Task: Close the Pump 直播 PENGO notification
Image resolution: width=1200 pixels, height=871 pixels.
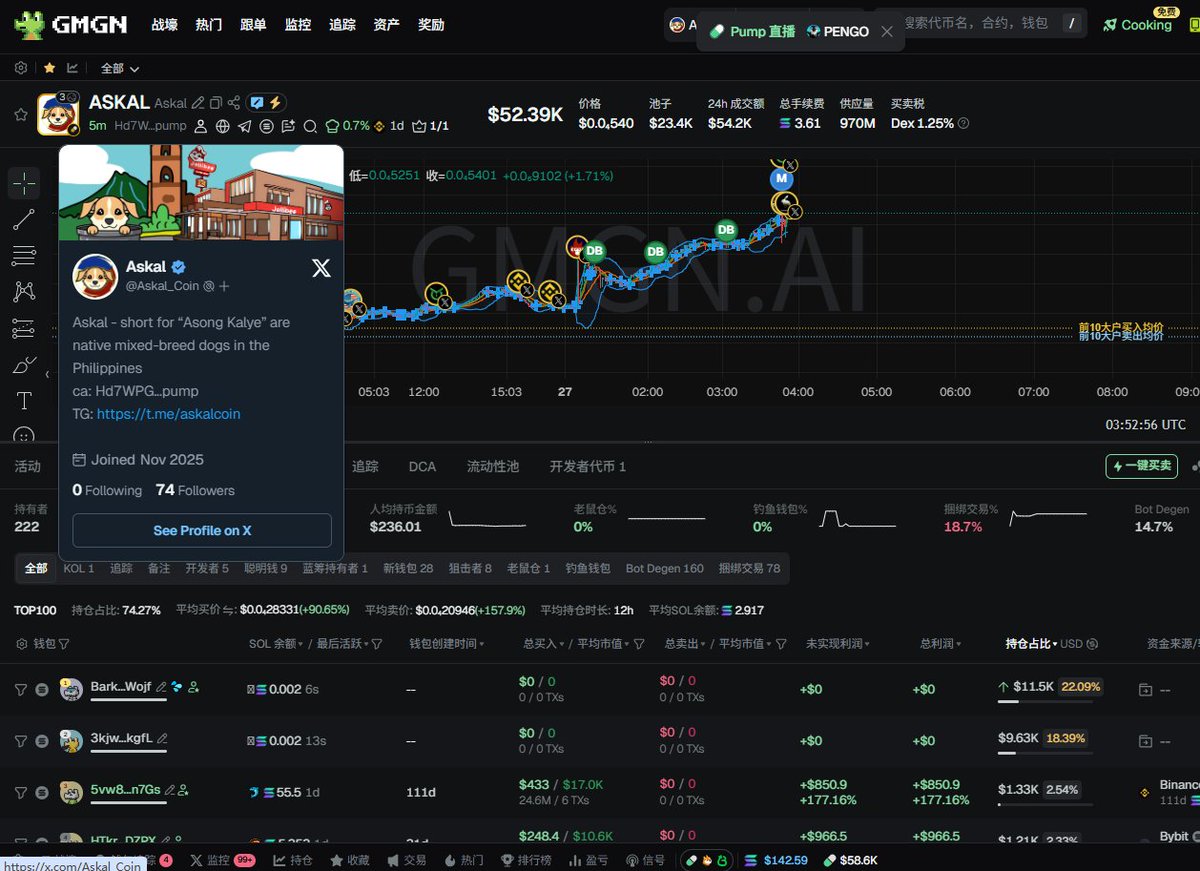Action: (x=887, y=32)
